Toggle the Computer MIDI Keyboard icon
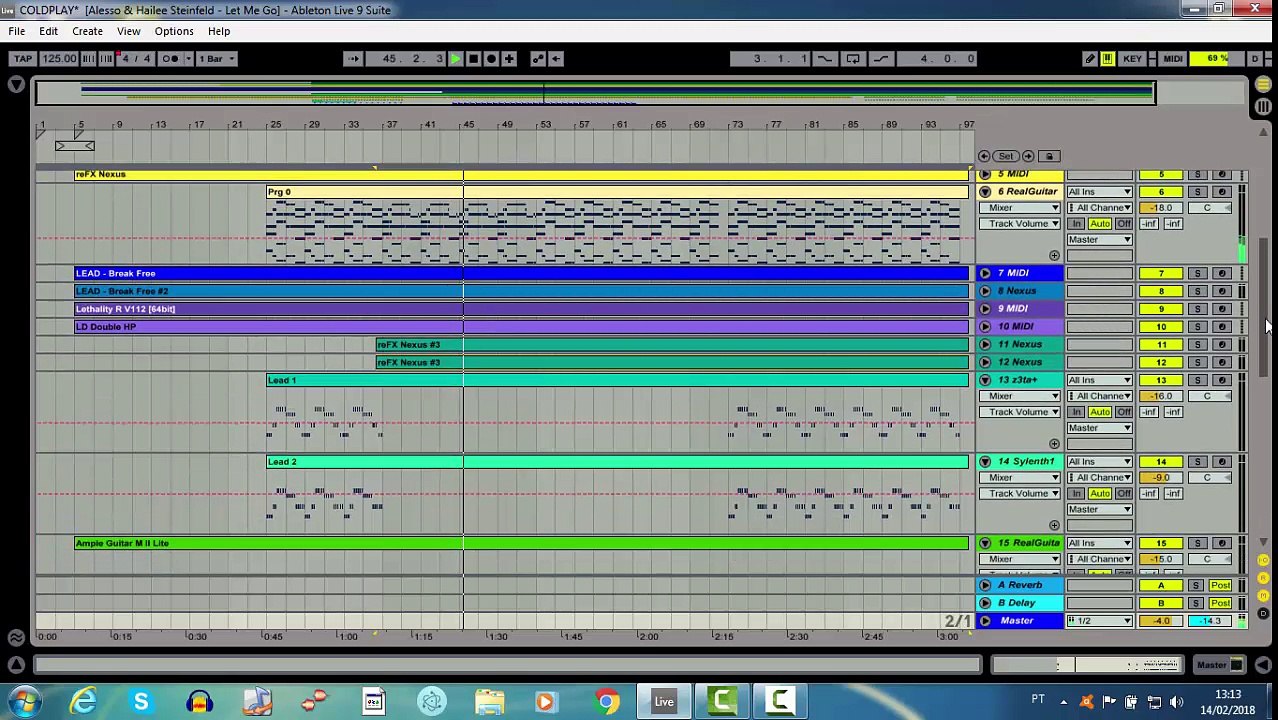1278x720 pixels. coord(1107,59)
